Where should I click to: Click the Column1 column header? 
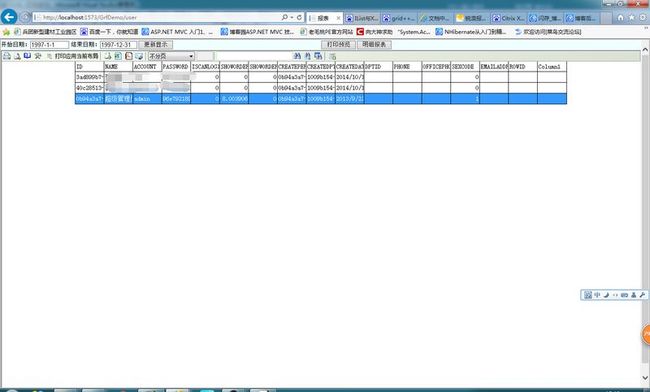coord(552,66)
